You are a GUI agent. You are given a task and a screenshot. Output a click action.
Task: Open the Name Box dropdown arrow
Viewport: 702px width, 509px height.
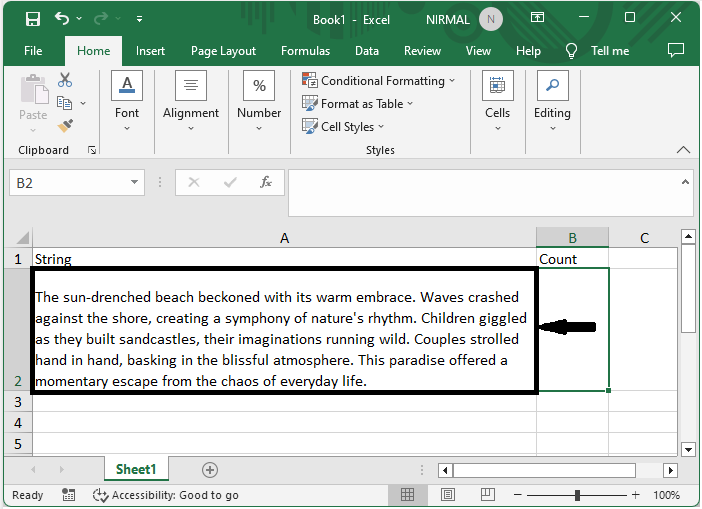(x=135, y=182)
